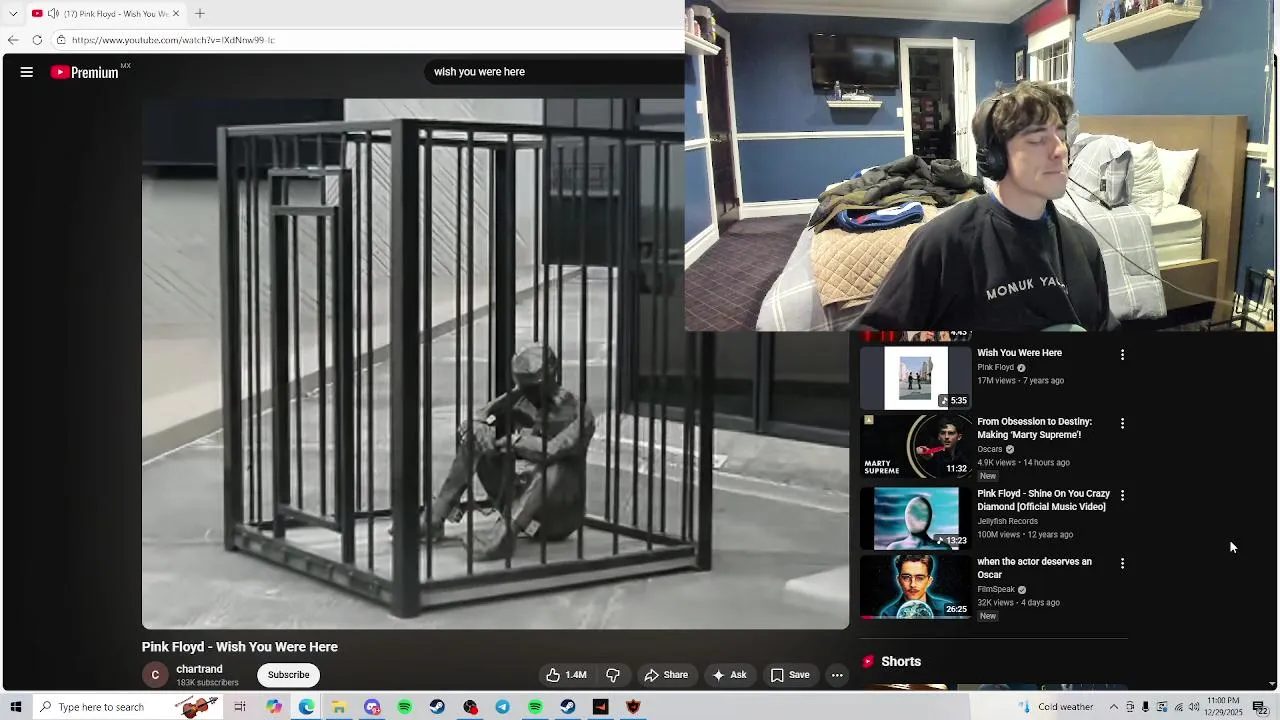
Task: Open the Marty Supreme video thumbnail
Action: coord(916,447)
